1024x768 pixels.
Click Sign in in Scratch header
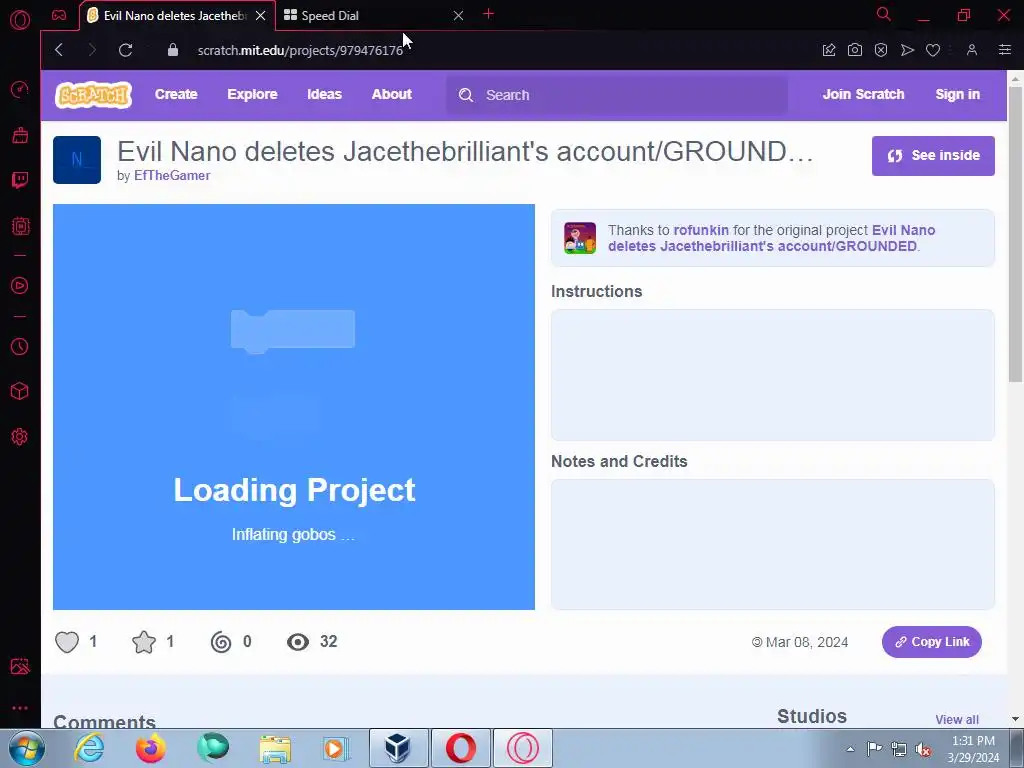[x=957, y=94]
